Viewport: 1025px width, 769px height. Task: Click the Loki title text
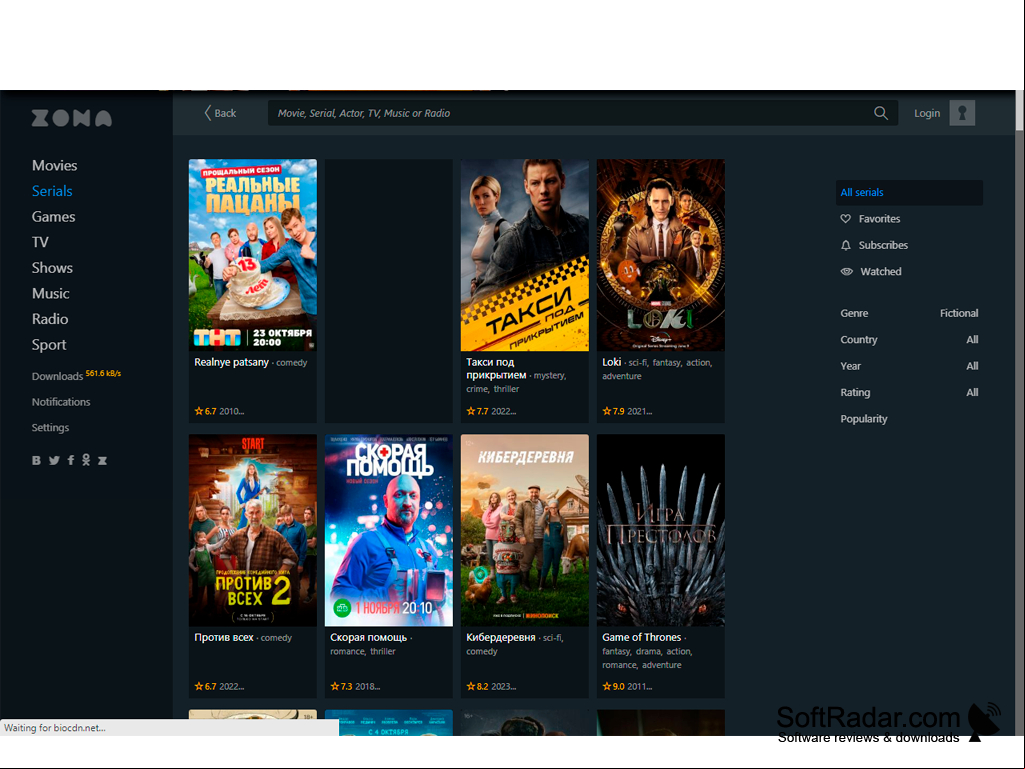click(x=611, y=362)
